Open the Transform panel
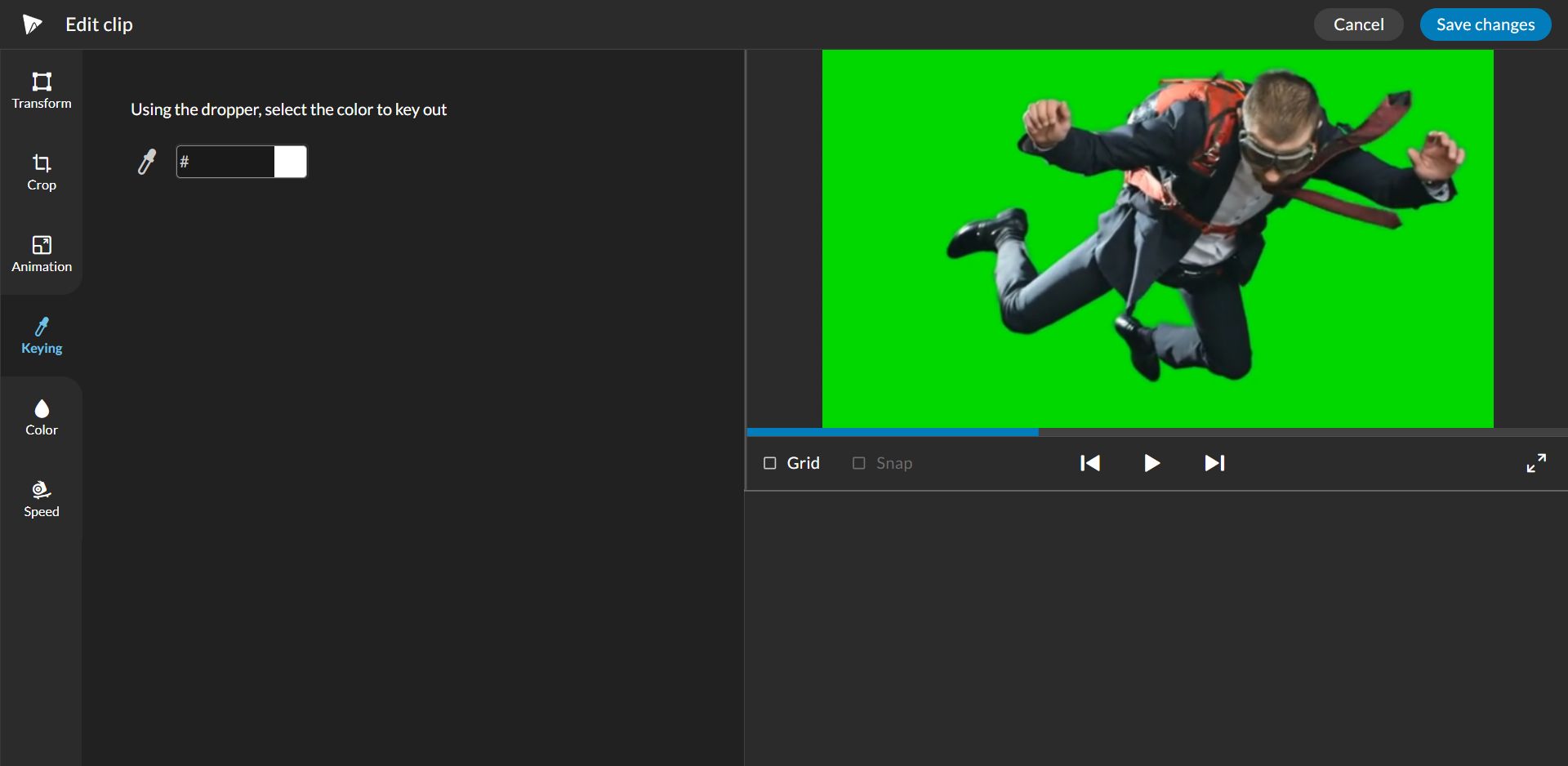Screen dimensions: 1568x766 click(41, 90)
